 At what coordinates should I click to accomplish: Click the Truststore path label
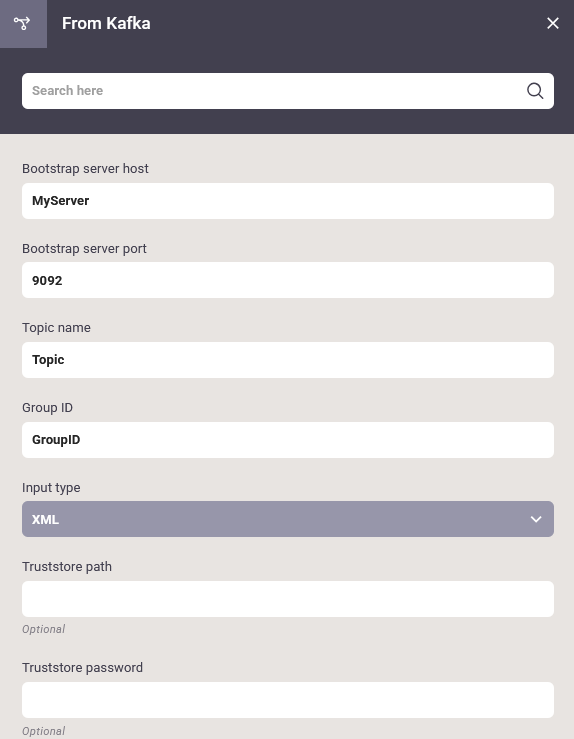(x=67, y=567)
